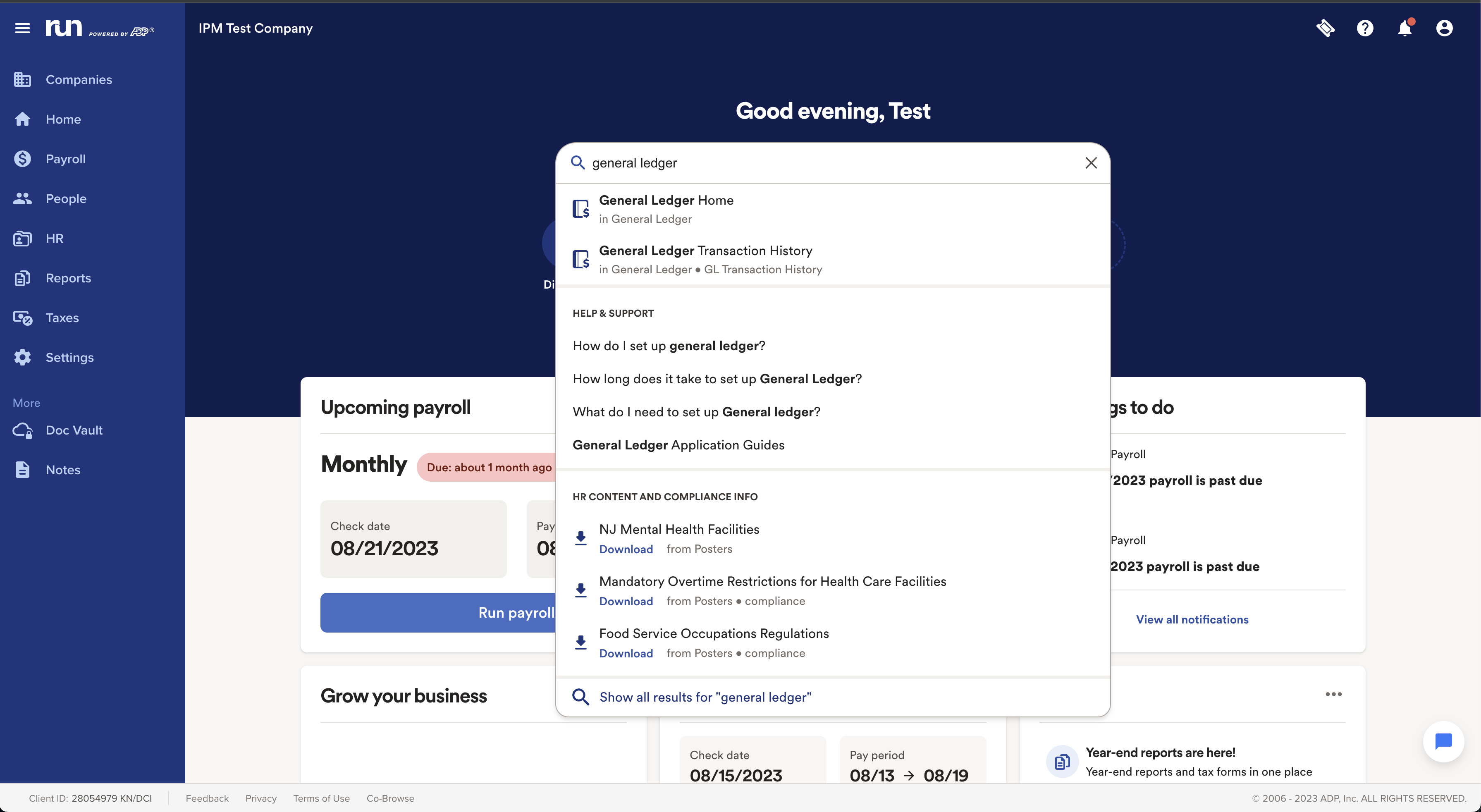
Task: Show all results for "general ledger"
Action: point(705,697)
